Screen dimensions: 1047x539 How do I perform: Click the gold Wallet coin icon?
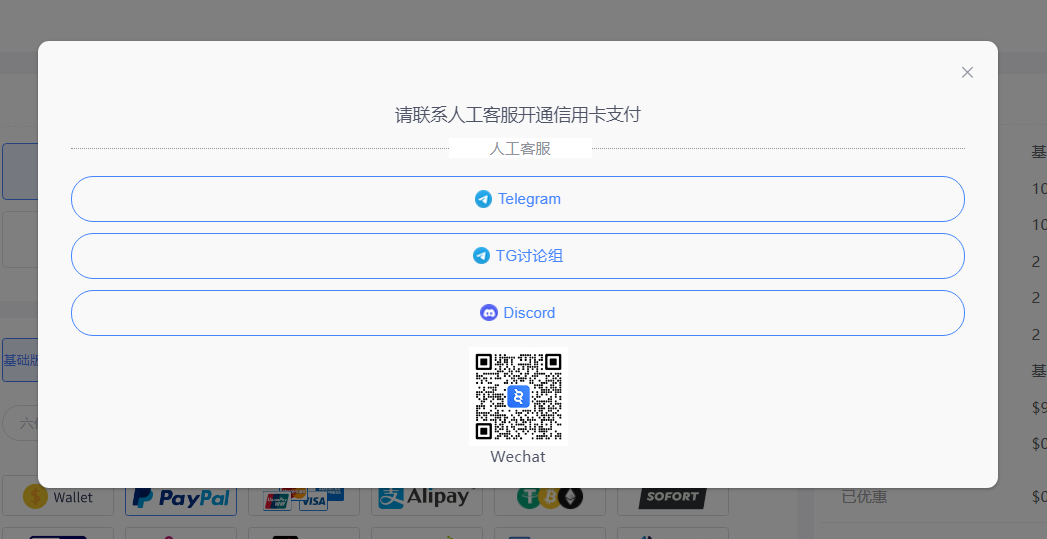(36, 496)
